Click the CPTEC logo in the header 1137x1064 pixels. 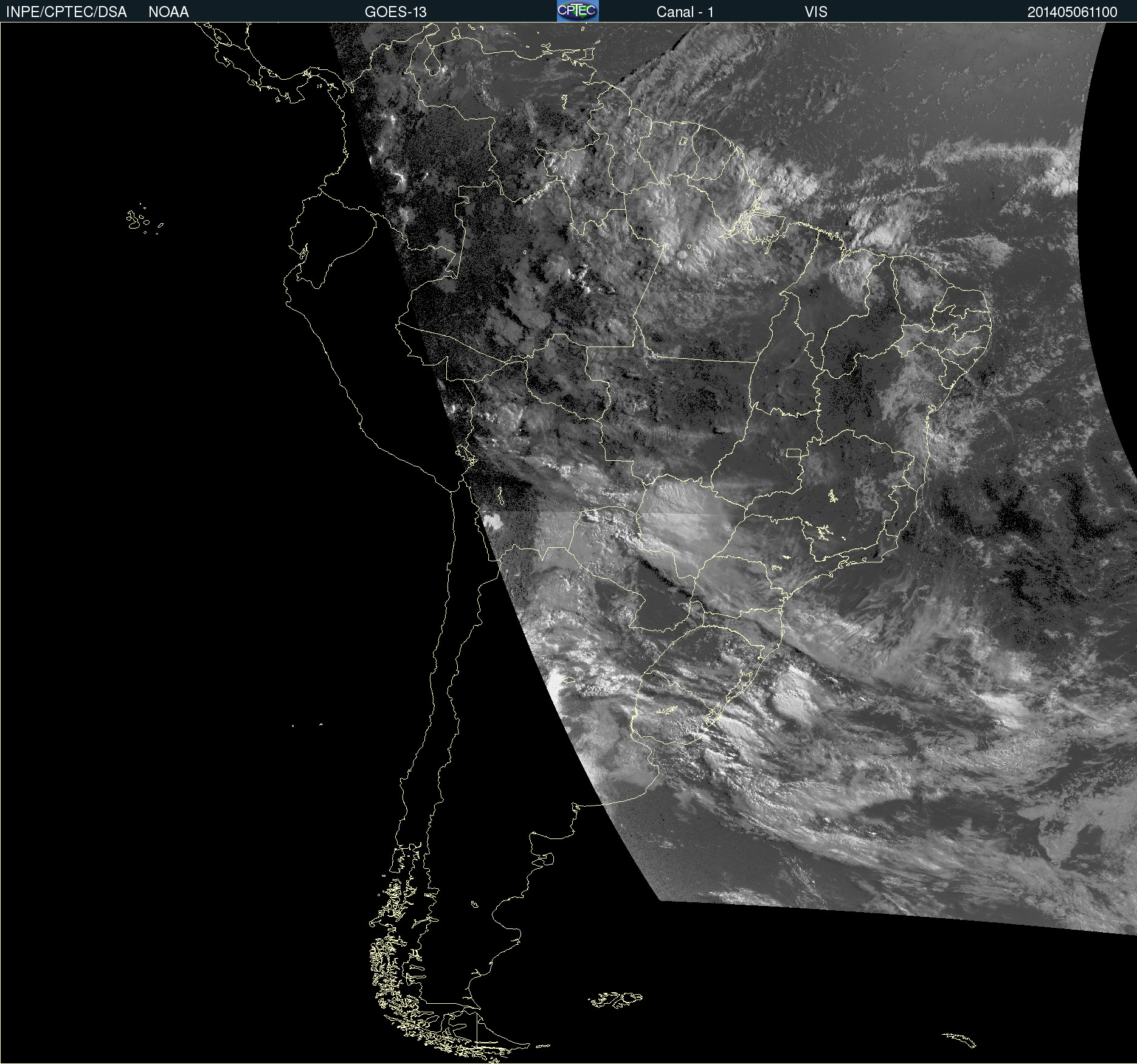point(577,11)
